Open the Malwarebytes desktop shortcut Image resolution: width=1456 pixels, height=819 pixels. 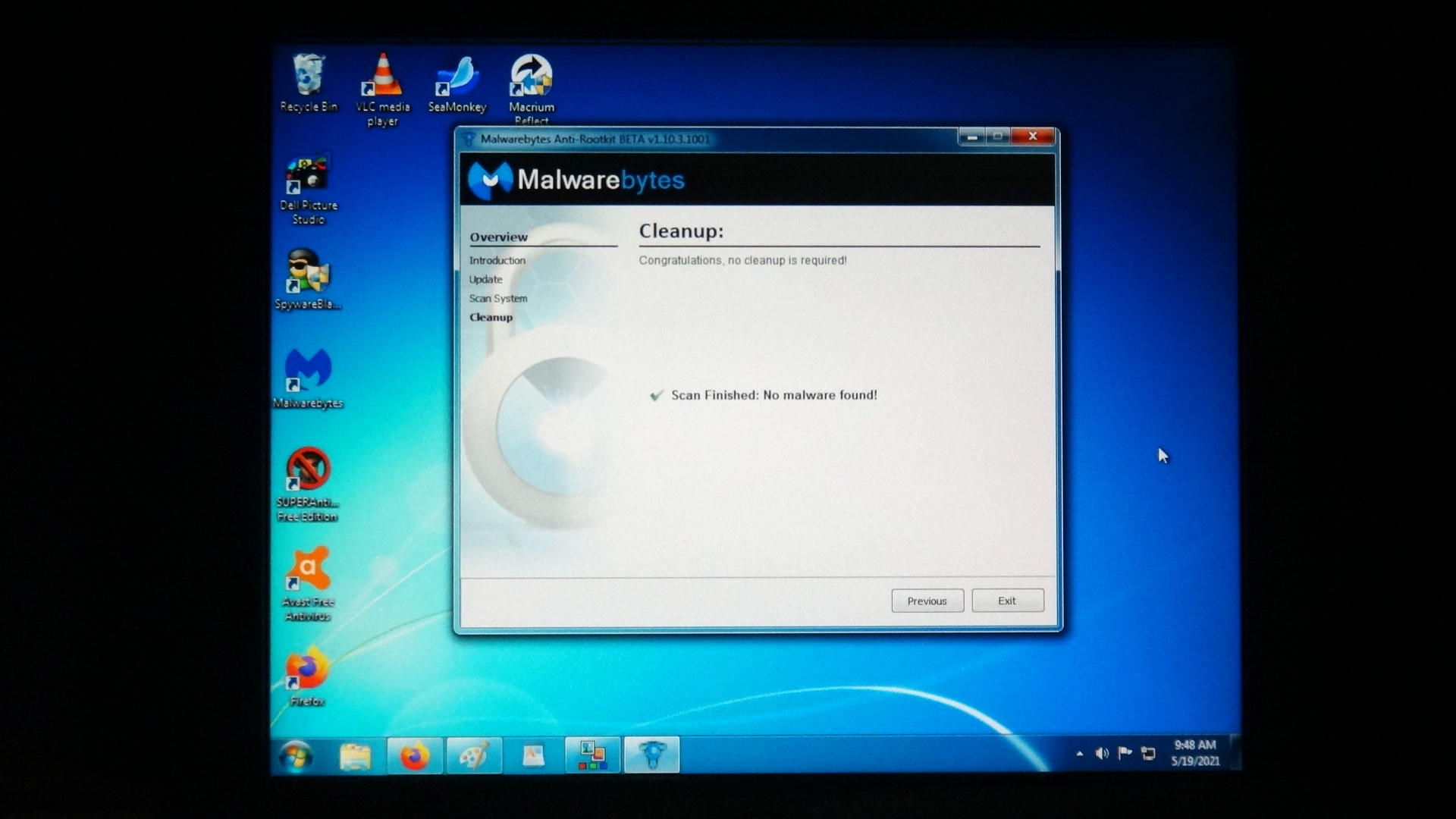[x=308, y=378]
